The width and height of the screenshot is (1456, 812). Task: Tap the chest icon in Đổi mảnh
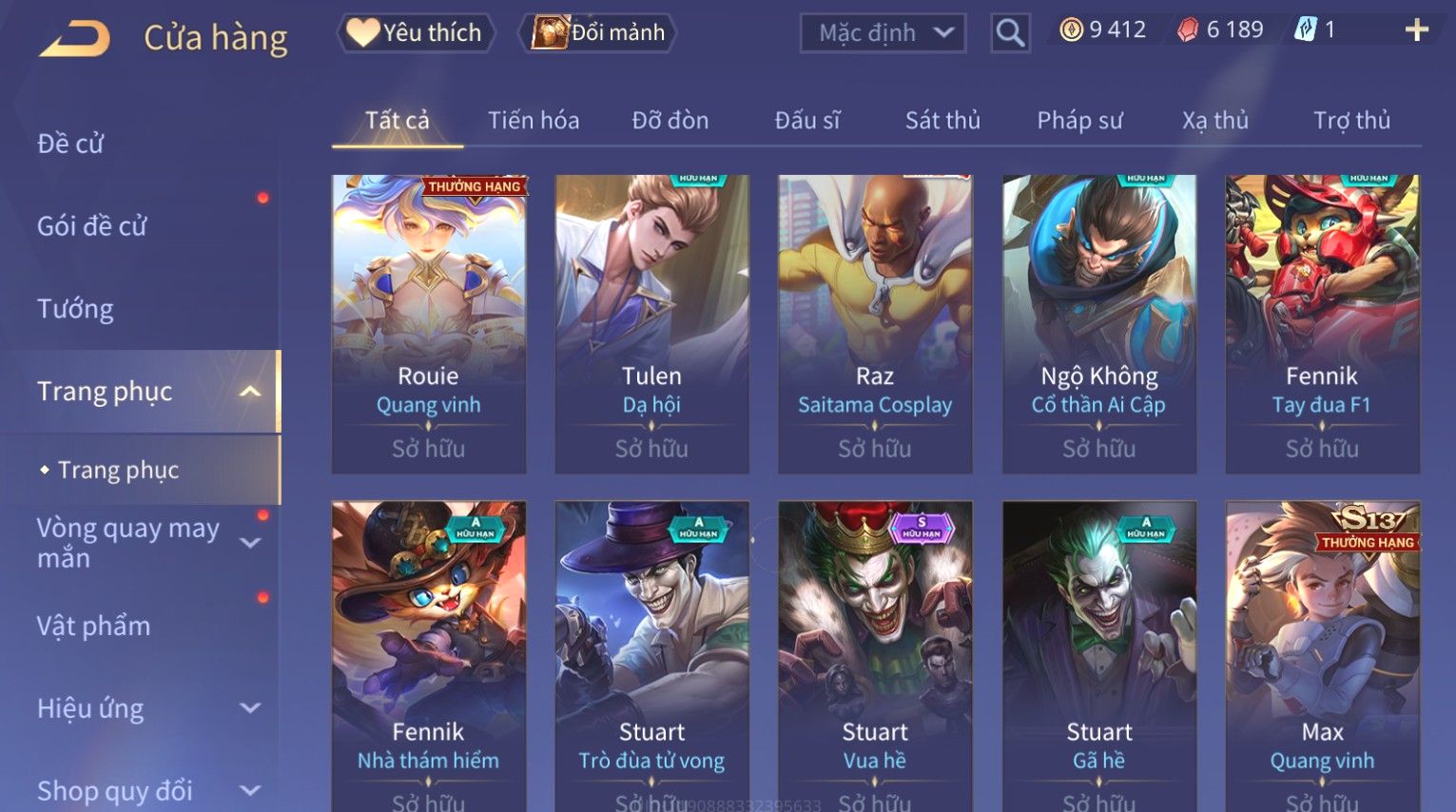click(x=550, y=32)
